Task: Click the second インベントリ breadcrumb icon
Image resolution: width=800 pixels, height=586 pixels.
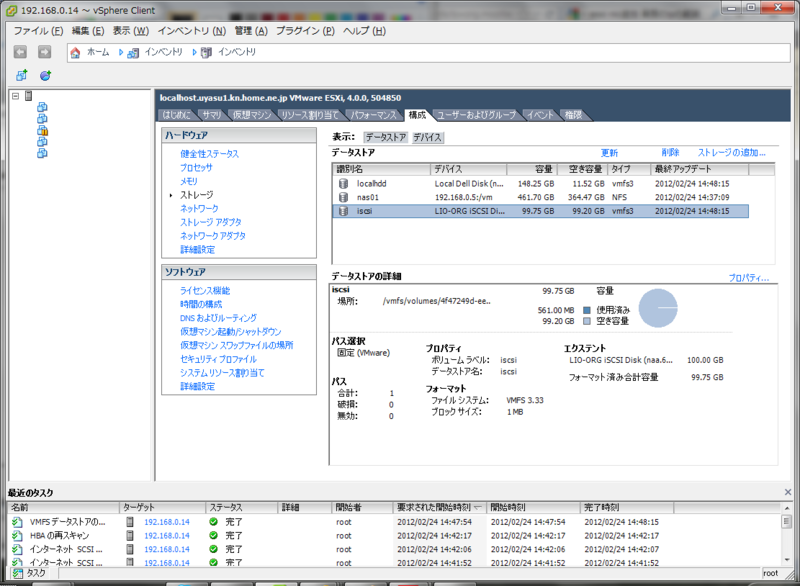Action: click(206, 53)
